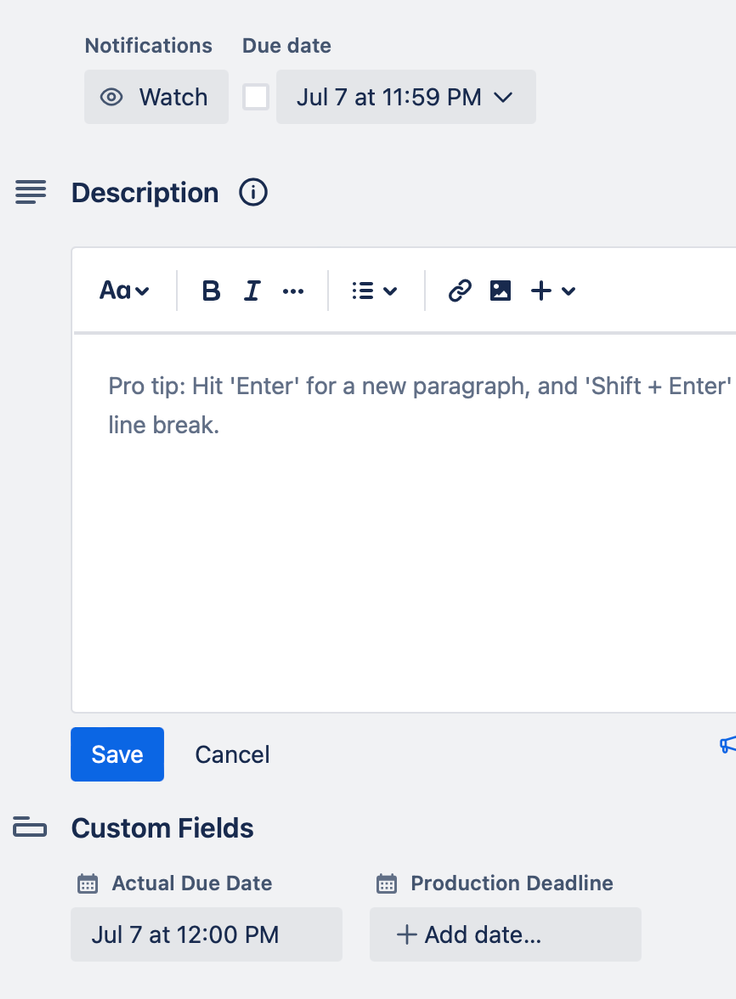Viewport: 736px width, 999px height.
Task: Click the Custom Fields section icon
Action: 30,827
